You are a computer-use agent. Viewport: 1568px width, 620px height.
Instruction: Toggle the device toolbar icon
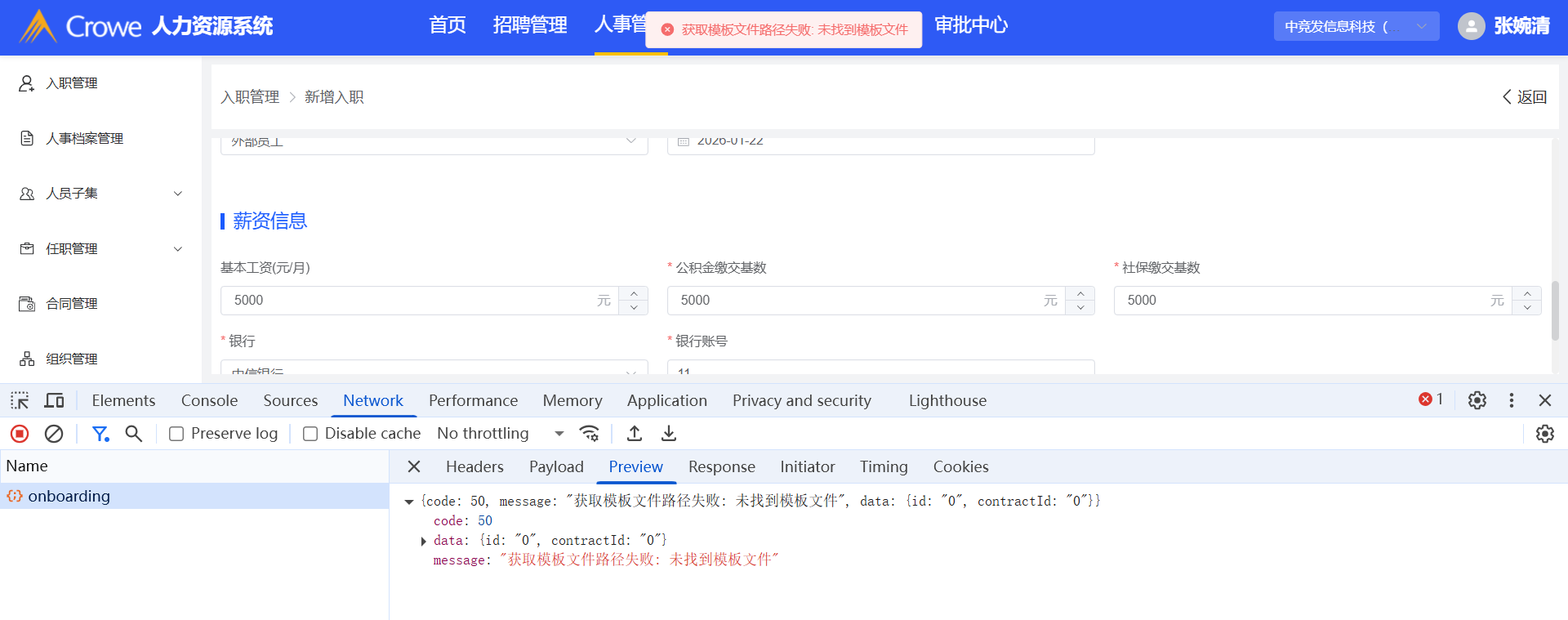click(x=55, y=400)
